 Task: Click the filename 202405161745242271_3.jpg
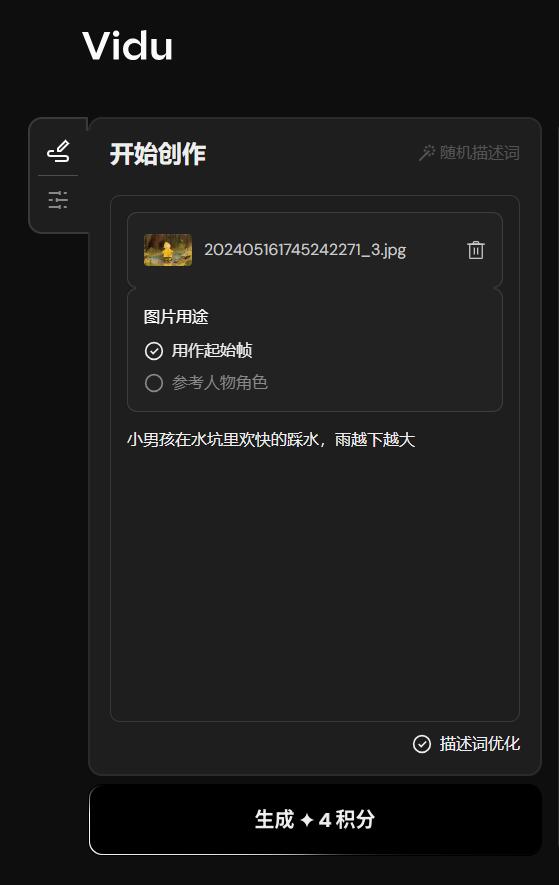pos(305,249)
